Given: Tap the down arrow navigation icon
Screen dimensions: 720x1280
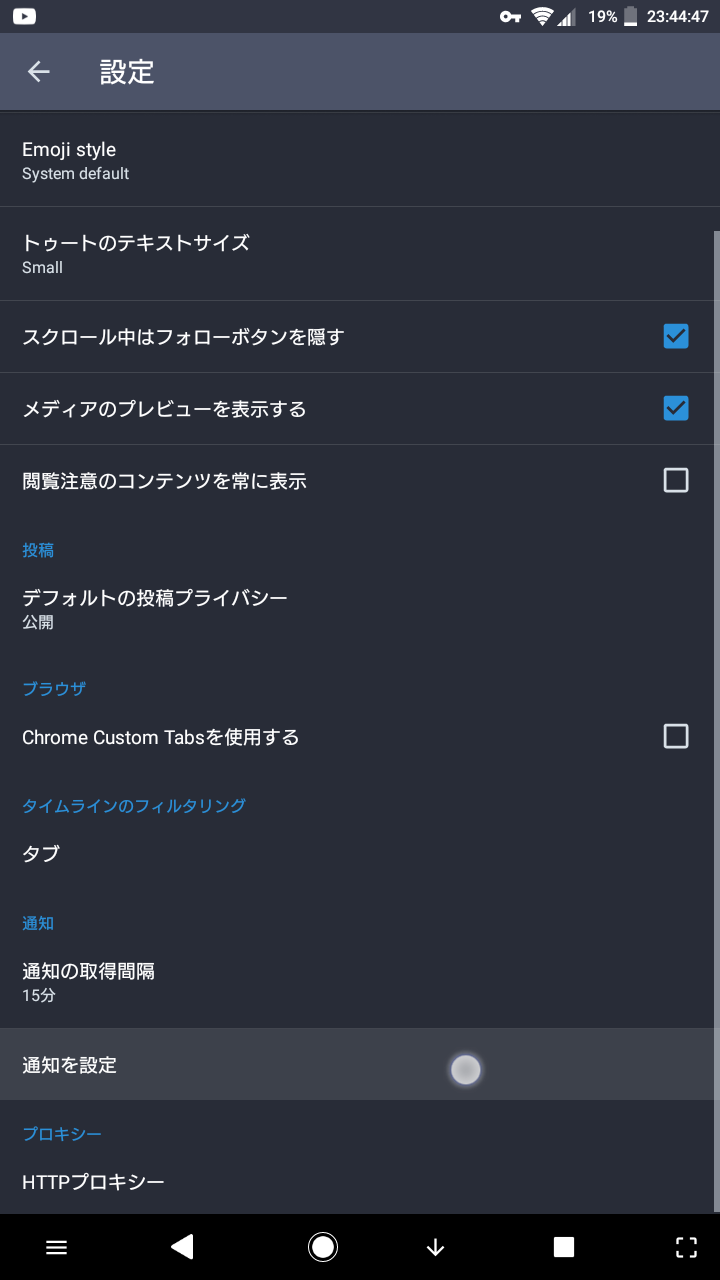Looking at the screenshot, I should 435,1247.
